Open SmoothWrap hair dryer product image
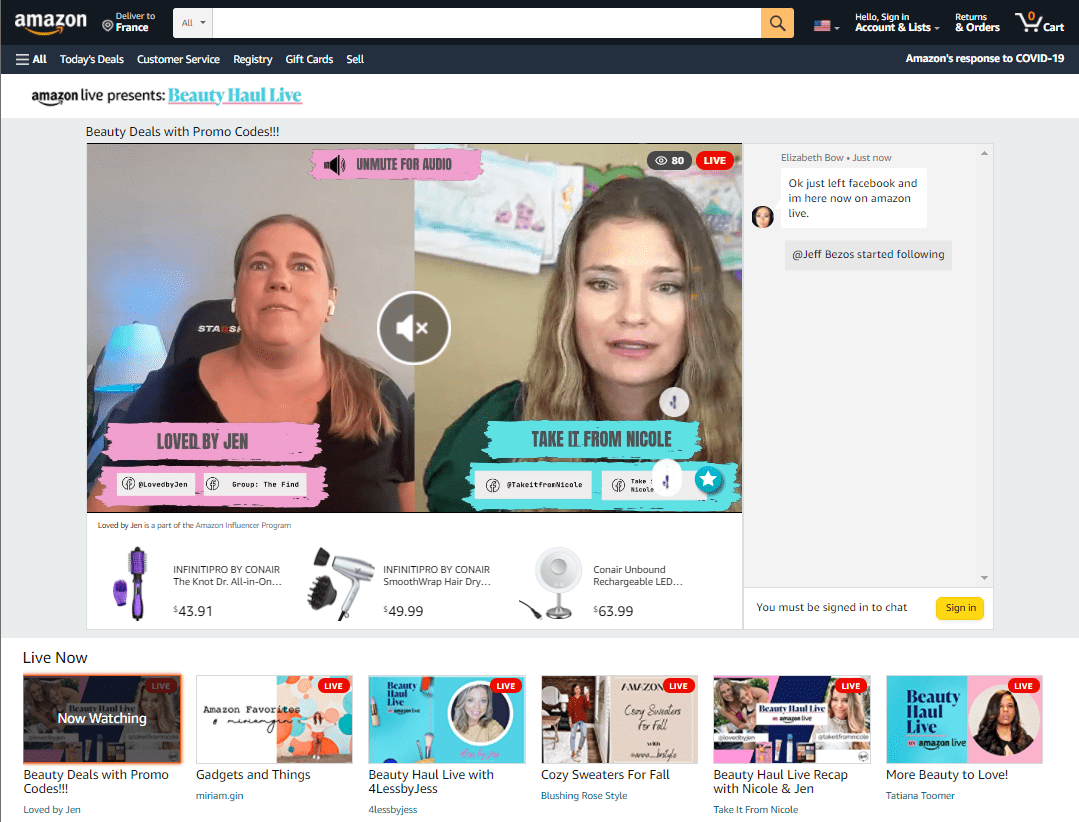Image resolution: width=1079 pixels, height=822 pixels. pyautogui.click(x=342, y=584)
